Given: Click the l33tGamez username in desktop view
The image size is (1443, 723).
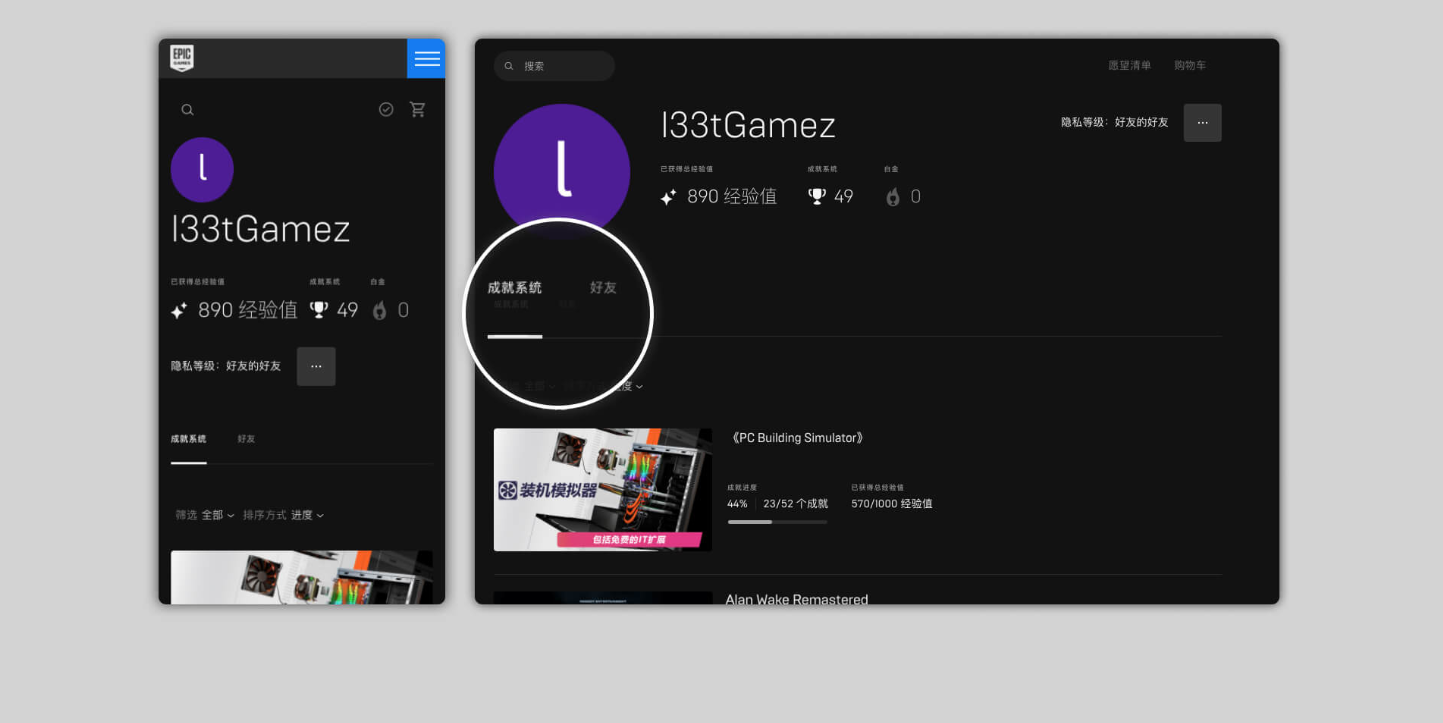Looking at the screenshot, I should tap(748, 125).
